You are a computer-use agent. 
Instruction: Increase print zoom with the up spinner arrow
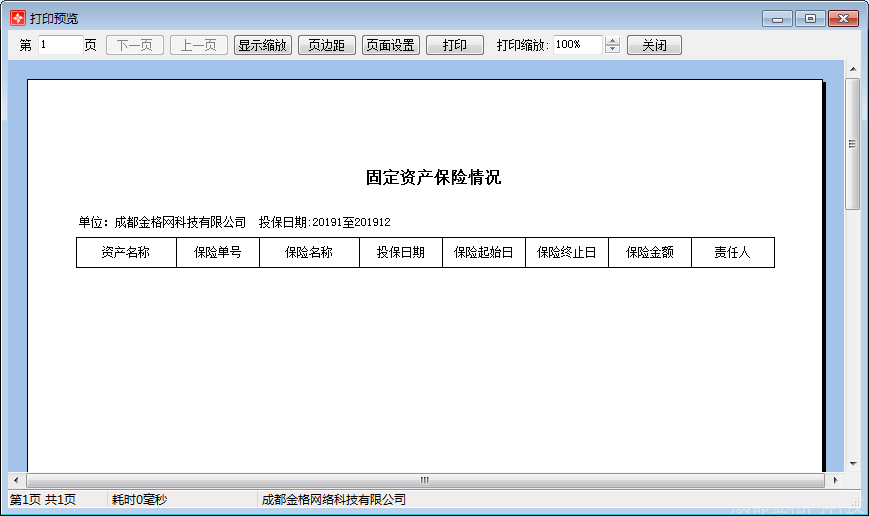[612, 40]
